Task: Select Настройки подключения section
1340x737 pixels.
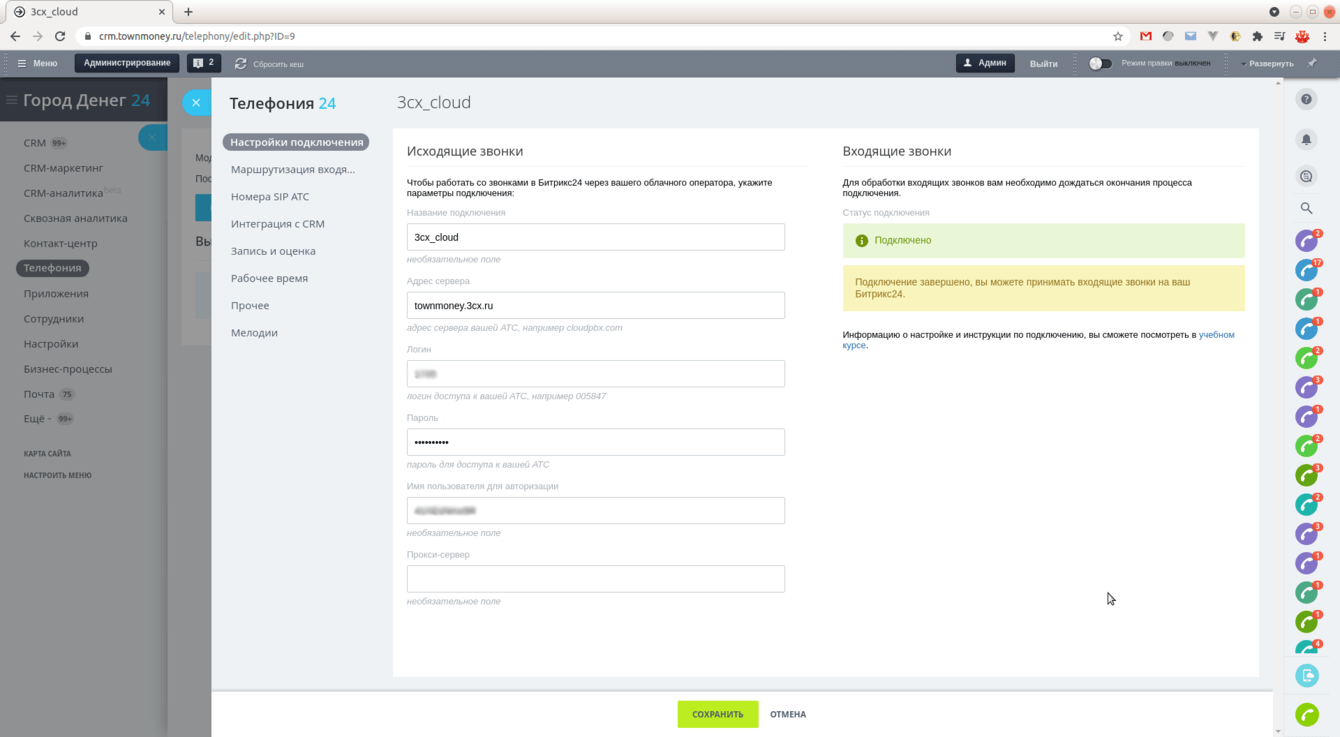Action: (296, 142)
